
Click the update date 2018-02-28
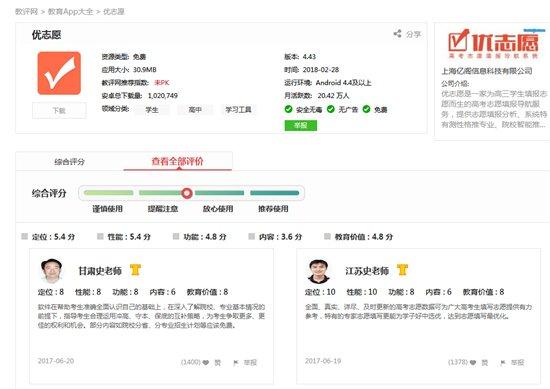tap(321, 69)
